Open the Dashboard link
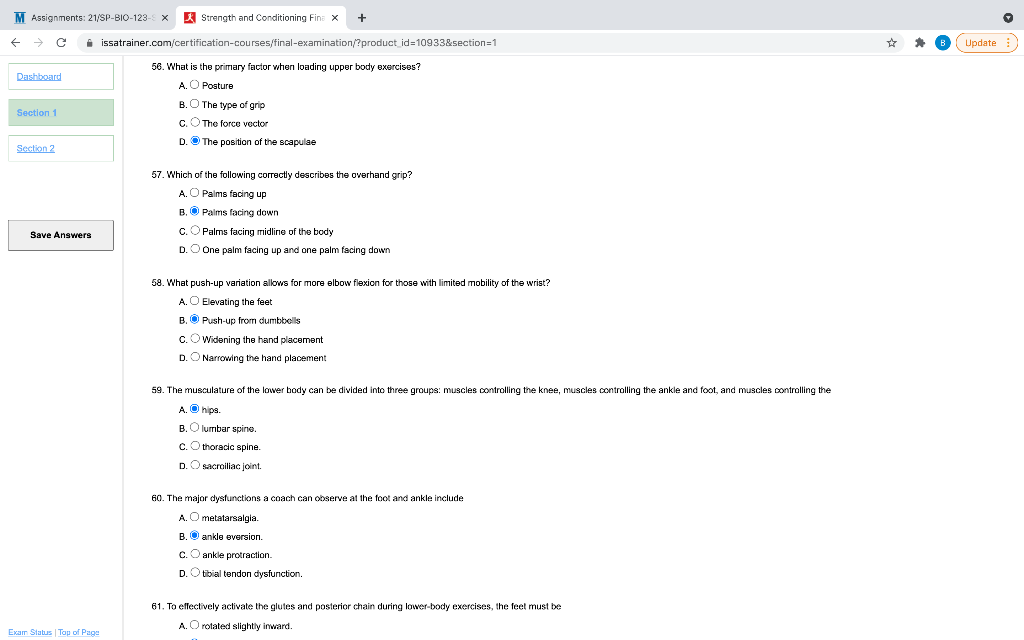The width and height of the screenshot is (1024, 640). pyautogui.click(x=39, y=76)
